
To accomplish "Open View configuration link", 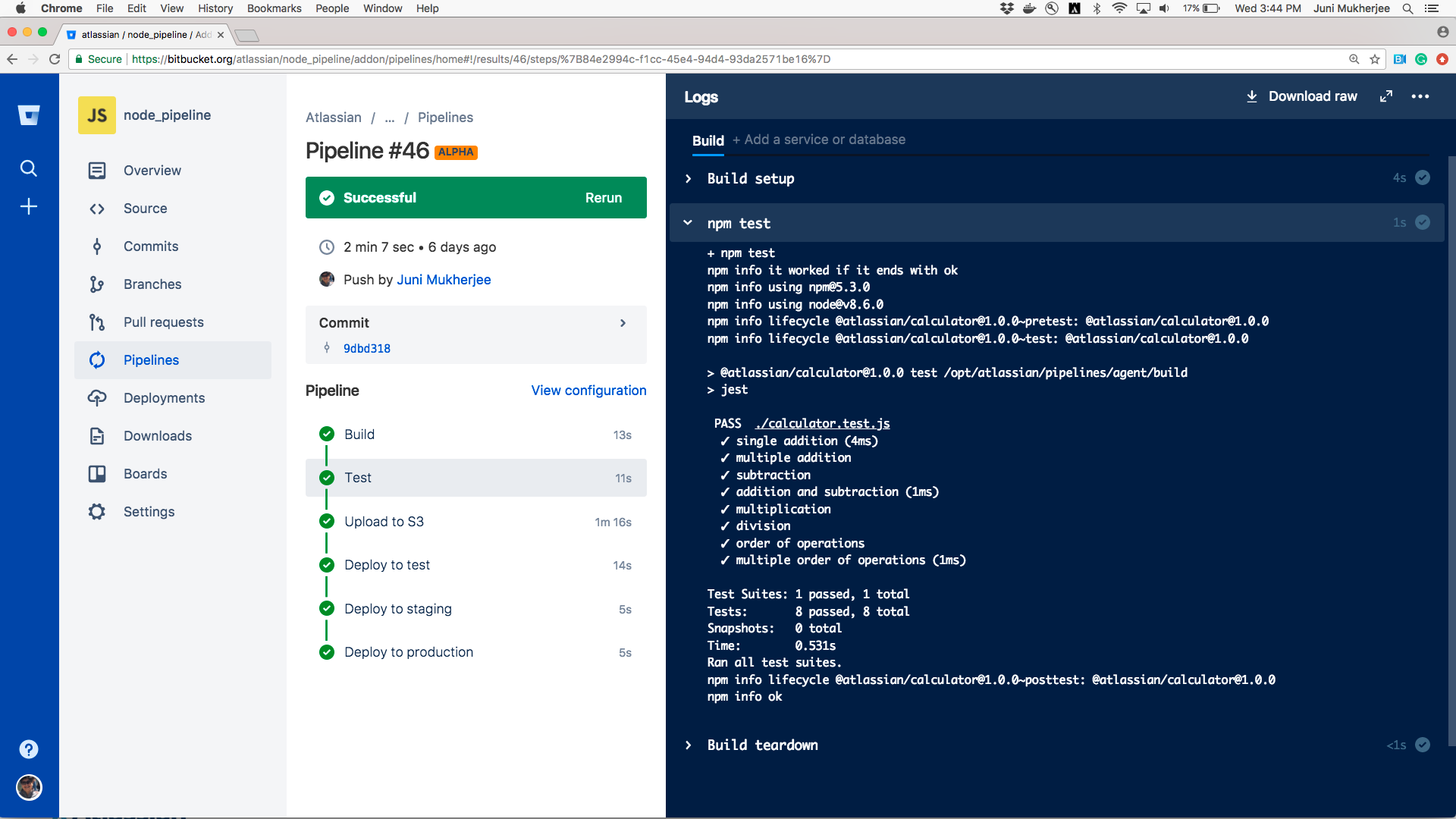I will click(588, 391).
